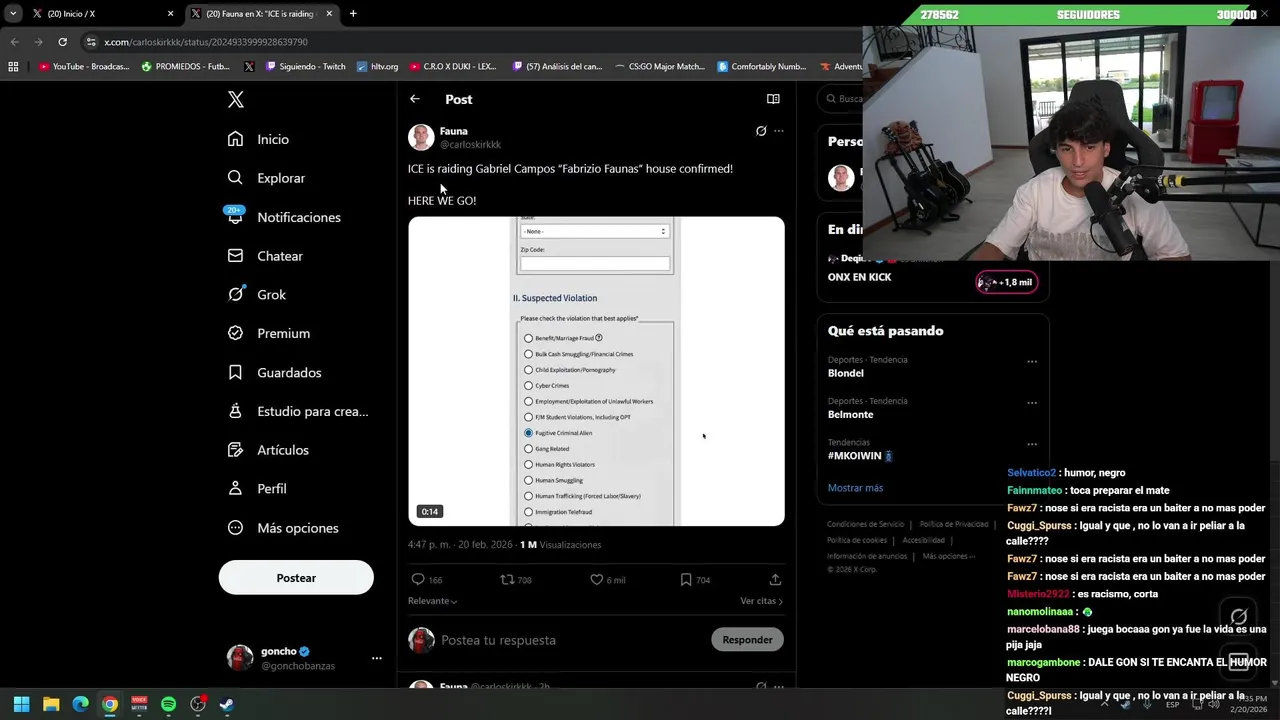Select Fugitive Criminal Alien radio option

(x=528, y=433)
